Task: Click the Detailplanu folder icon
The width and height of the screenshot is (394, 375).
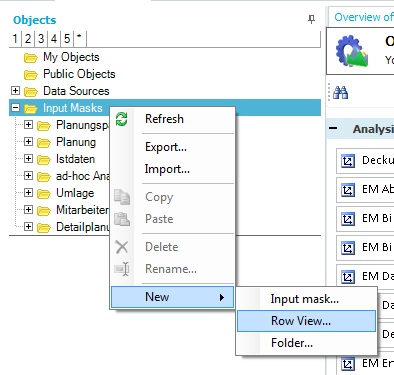Action: click(44, 228)
